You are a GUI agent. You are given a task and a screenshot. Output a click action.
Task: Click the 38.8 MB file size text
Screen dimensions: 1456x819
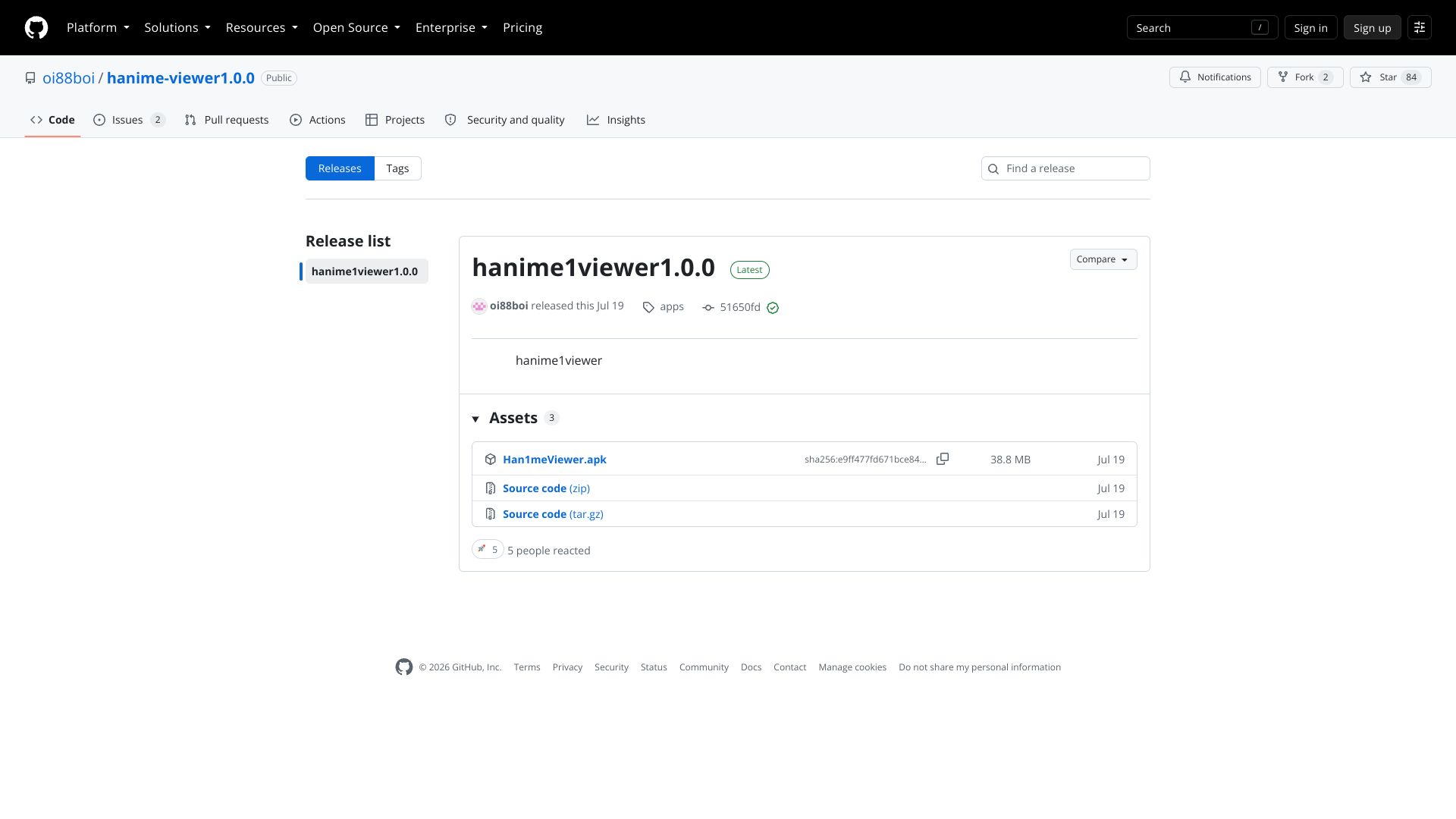(1010, 460)
